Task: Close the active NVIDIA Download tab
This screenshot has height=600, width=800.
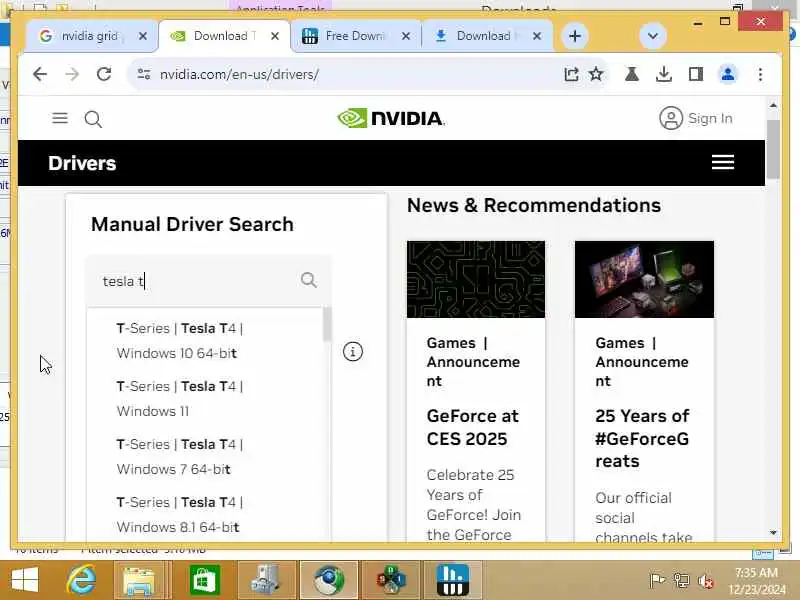Action: [x=274, y=36]
